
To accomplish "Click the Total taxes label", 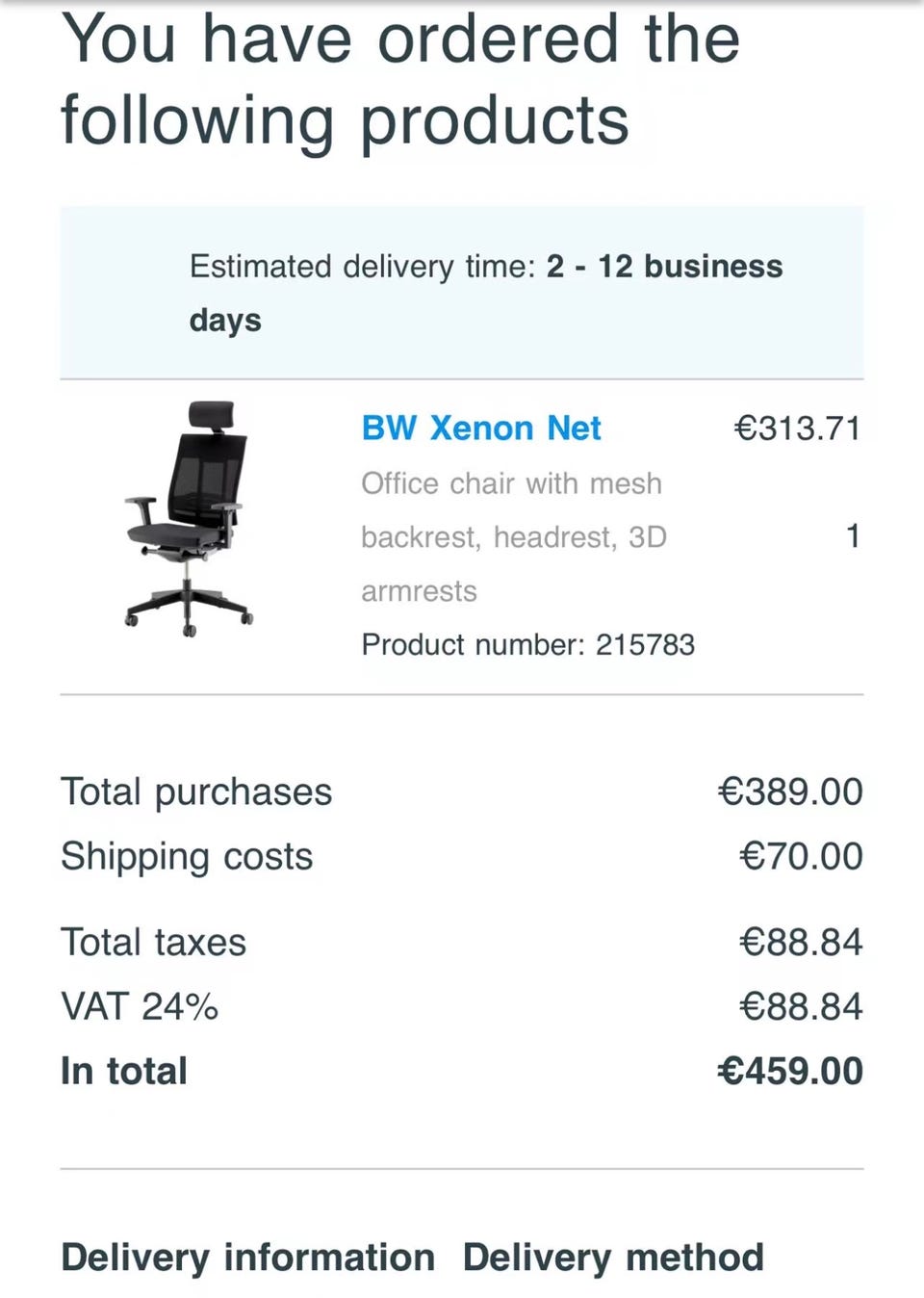I will click(154, 942).
